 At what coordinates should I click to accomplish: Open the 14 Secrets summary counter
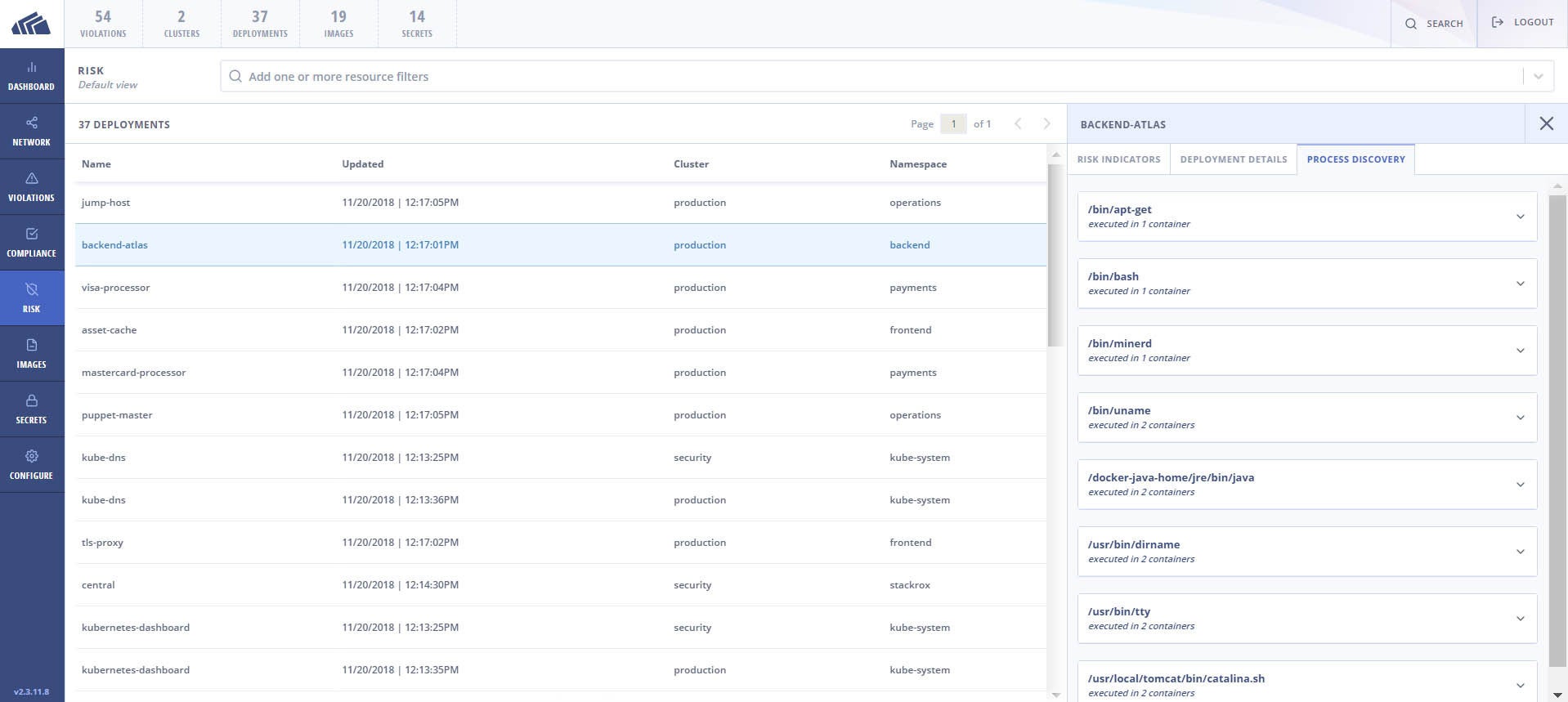pyautogui.click(x=417, y=24)
